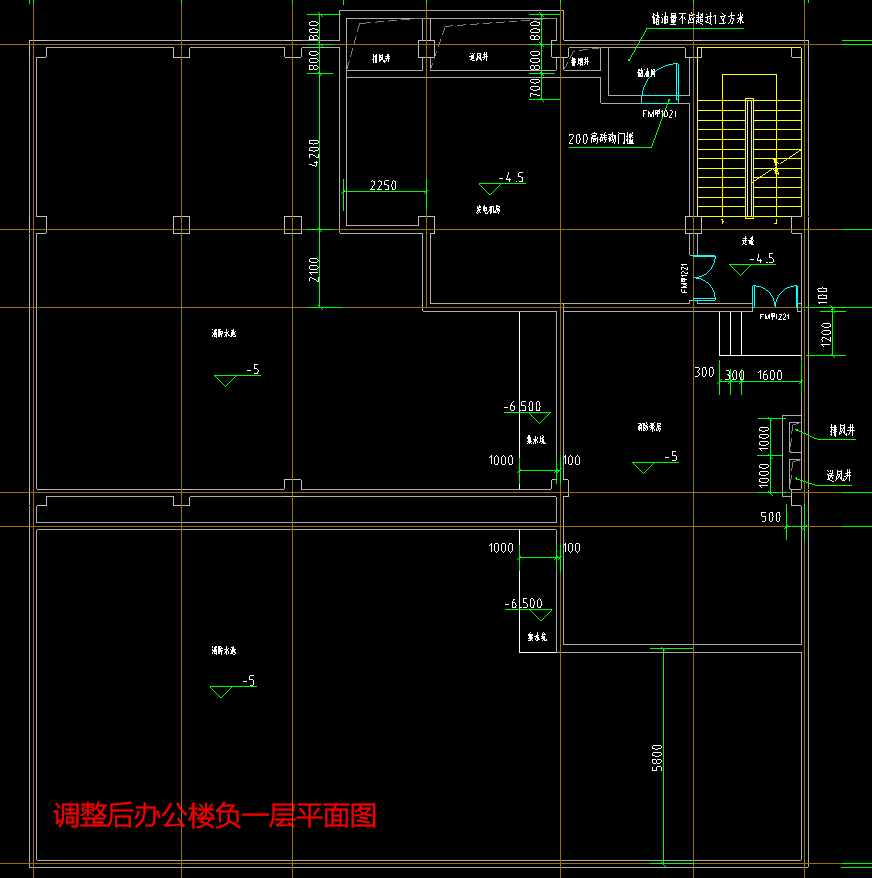Image resolution: width=872 pixels, height=878 pixels.
Task: Click the 排风井 label on right side
Action: 842,431
